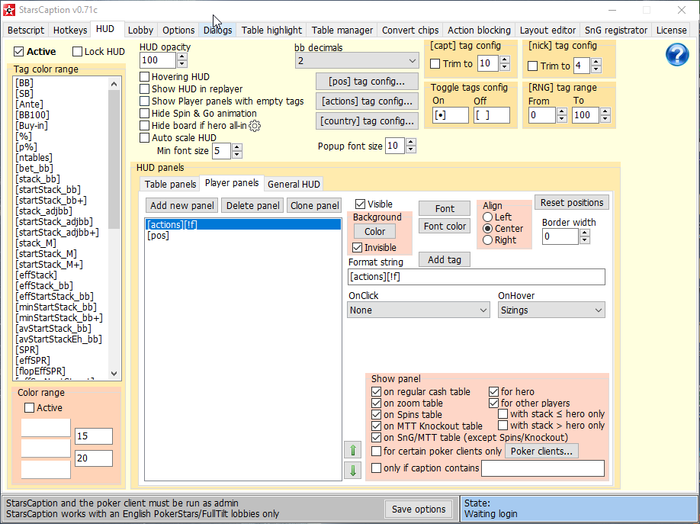Move panel down with green down arrow
Screen dimensions: 700x524
[x=353, y=470]
